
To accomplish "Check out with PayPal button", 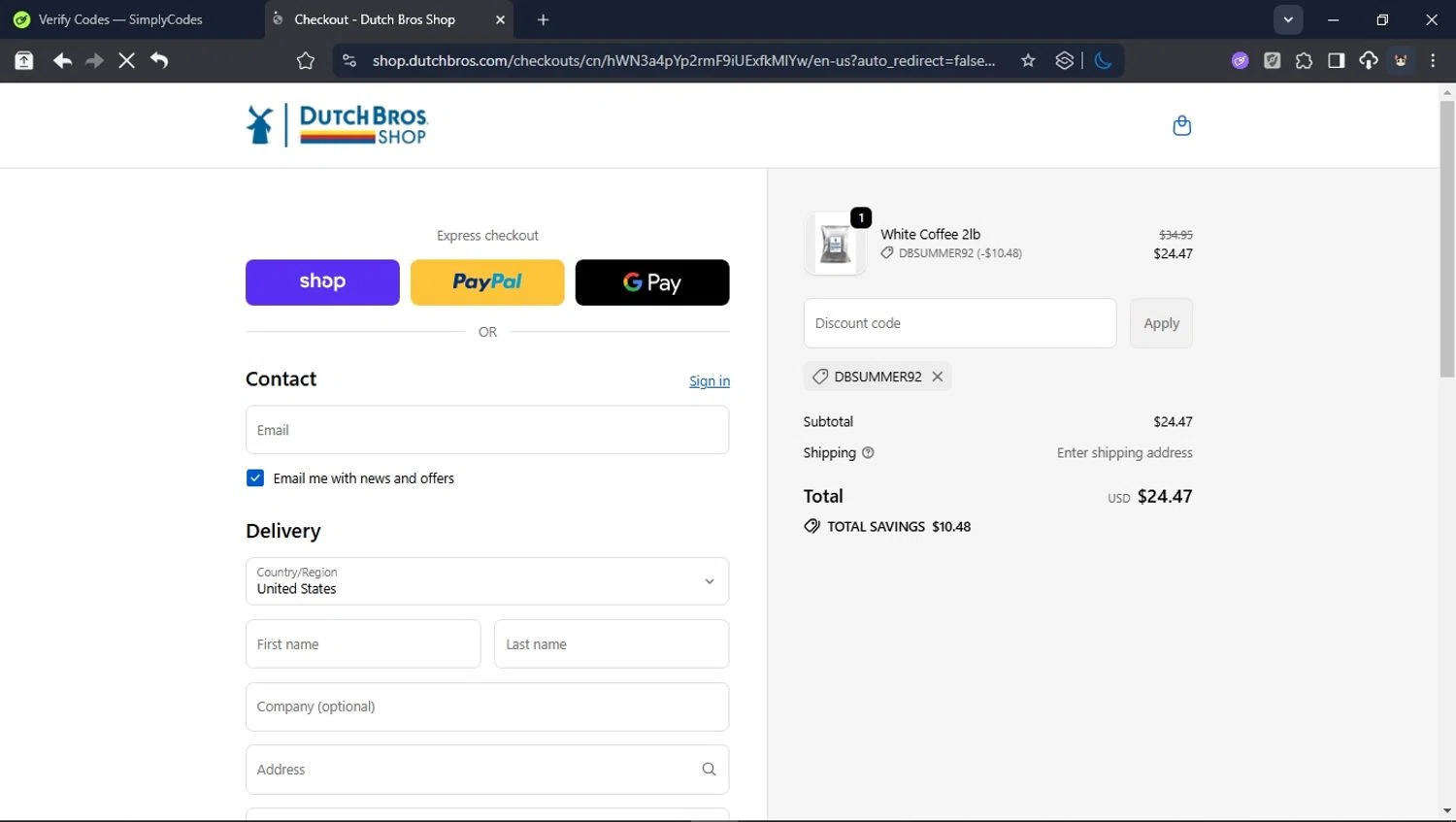I will click(x=487, y=281).
